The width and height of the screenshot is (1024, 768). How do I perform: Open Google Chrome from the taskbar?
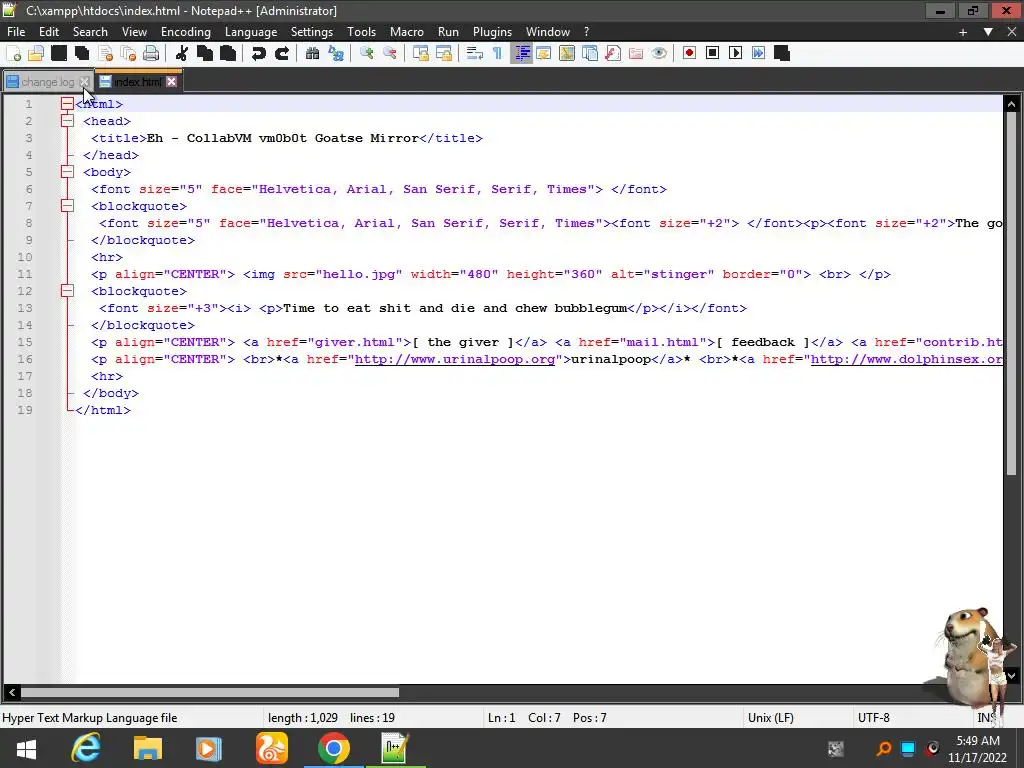(x=334, y=748)
